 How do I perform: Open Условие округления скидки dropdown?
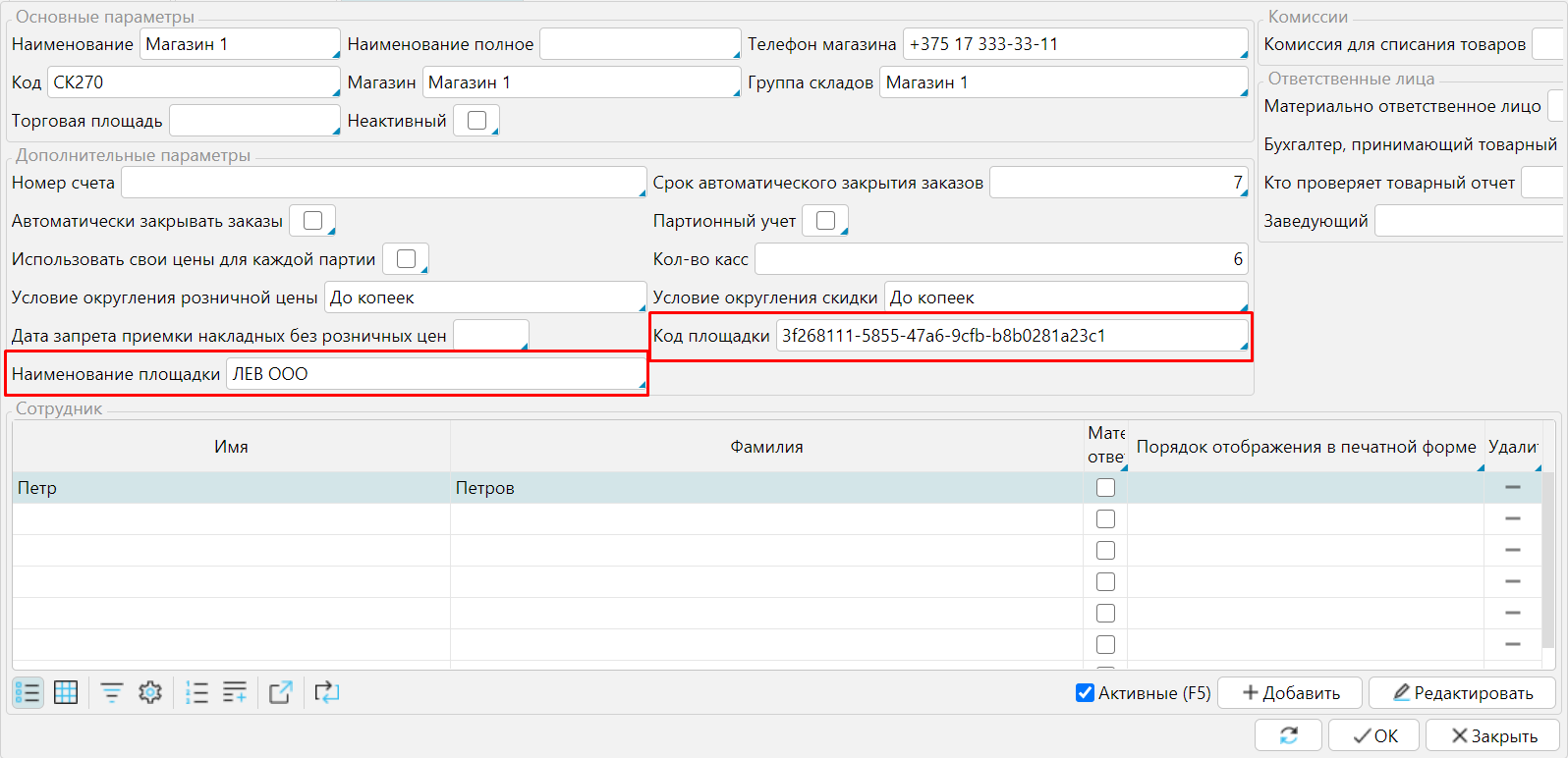click(x=1065, y=298)
